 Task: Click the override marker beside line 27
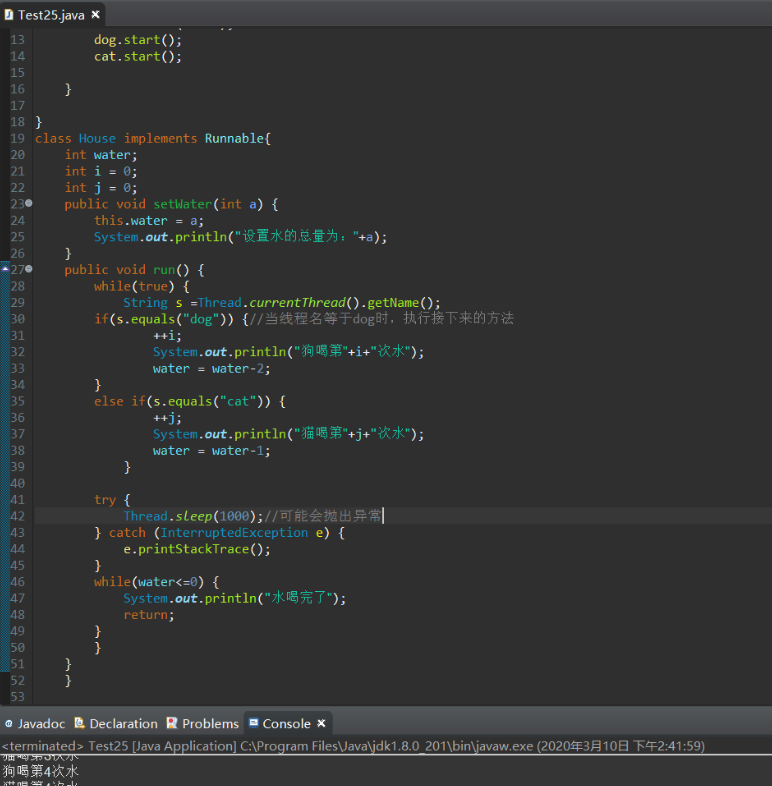(5, 270)
